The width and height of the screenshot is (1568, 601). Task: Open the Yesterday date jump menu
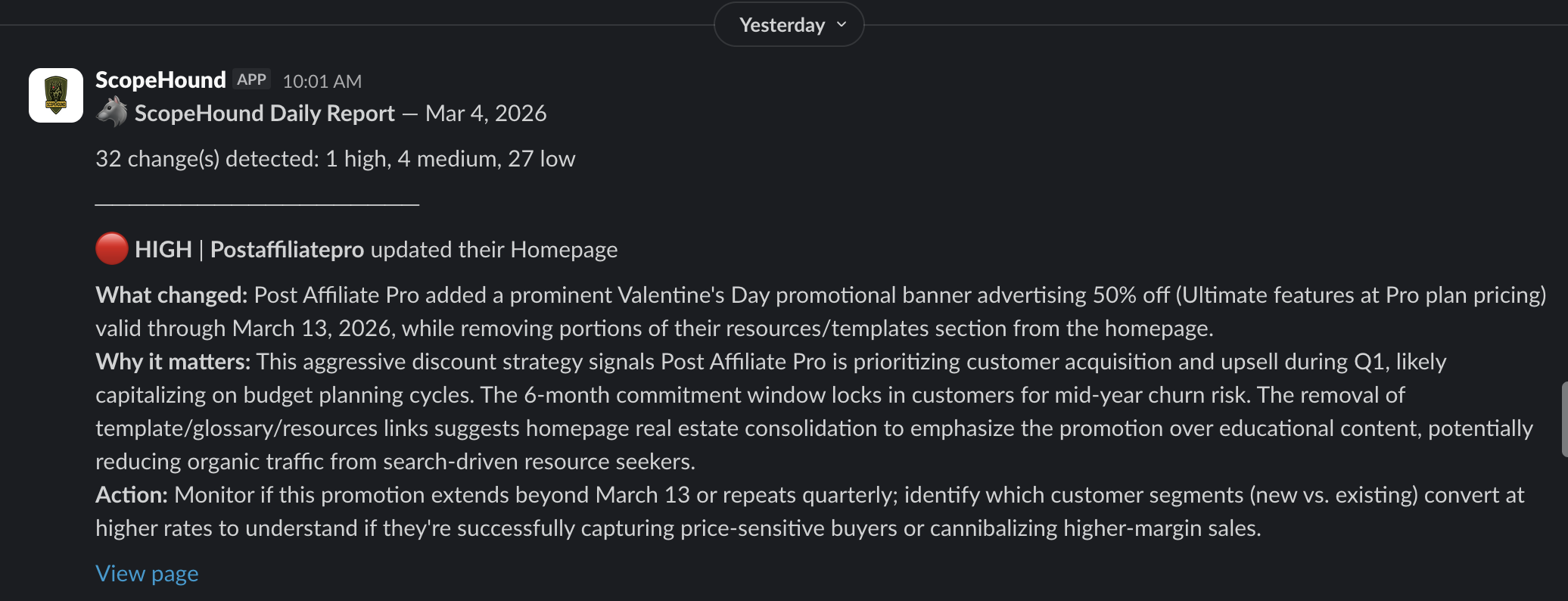click(x=782, y=25)
